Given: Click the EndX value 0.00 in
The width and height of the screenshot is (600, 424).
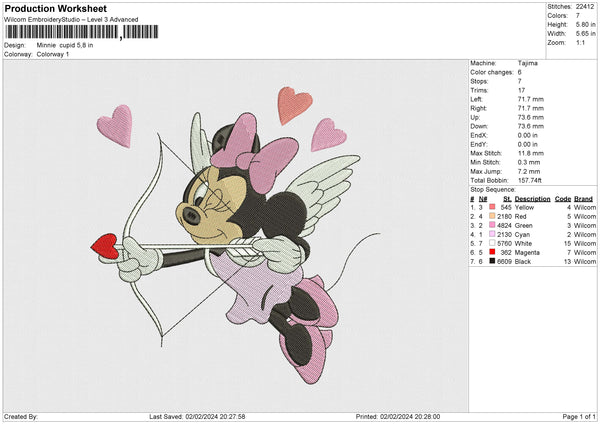Looking at the screenshot, I should [527, 135].
